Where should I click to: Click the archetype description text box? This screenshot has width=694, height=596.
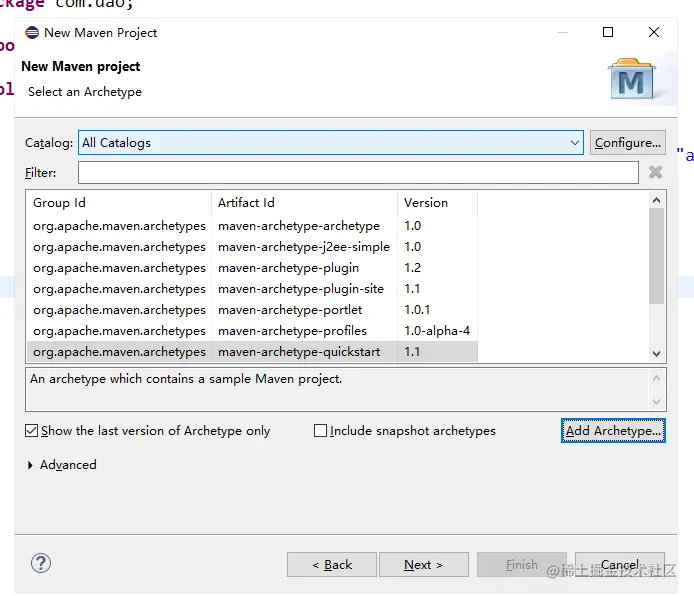coord(346,389)
